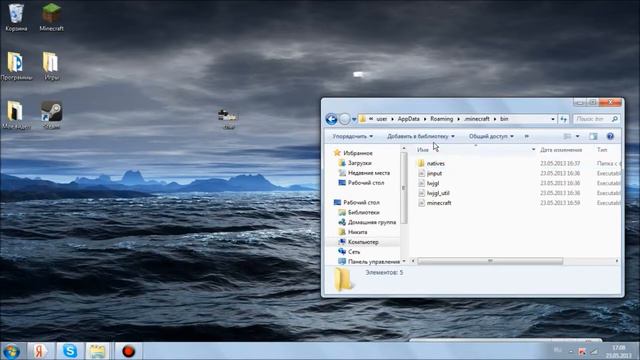Open Skype from the taskbar

tap(70, 351)
